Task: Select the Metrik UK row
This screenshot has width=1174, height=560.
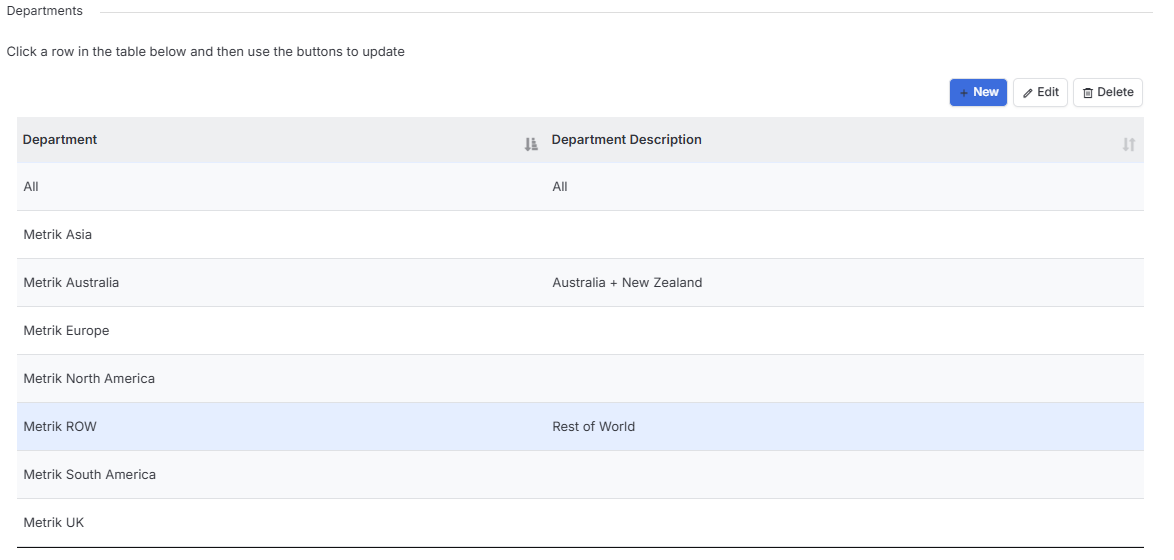Action: point(580,523)
